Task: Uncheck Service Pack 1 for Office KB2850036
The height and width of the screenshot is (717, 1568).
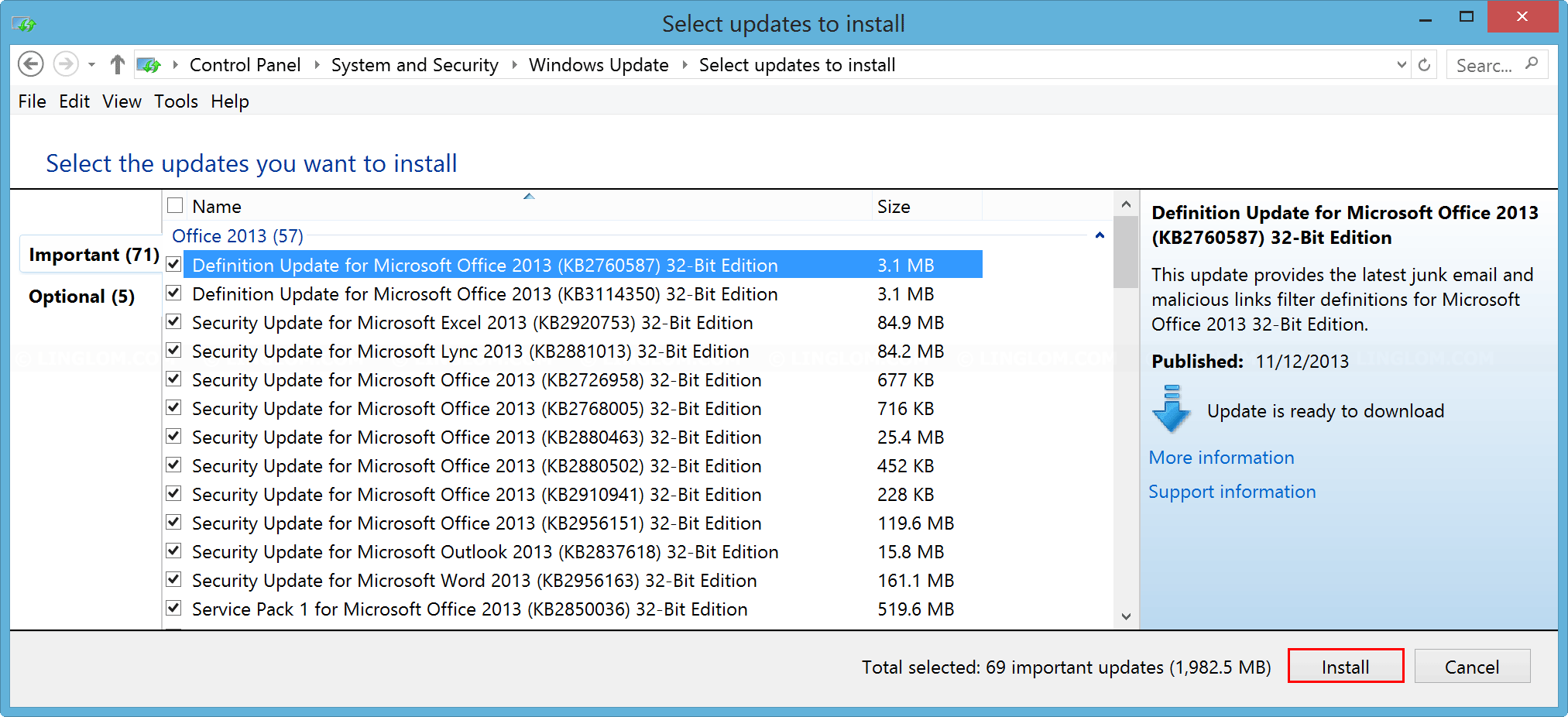Action: 174,608
